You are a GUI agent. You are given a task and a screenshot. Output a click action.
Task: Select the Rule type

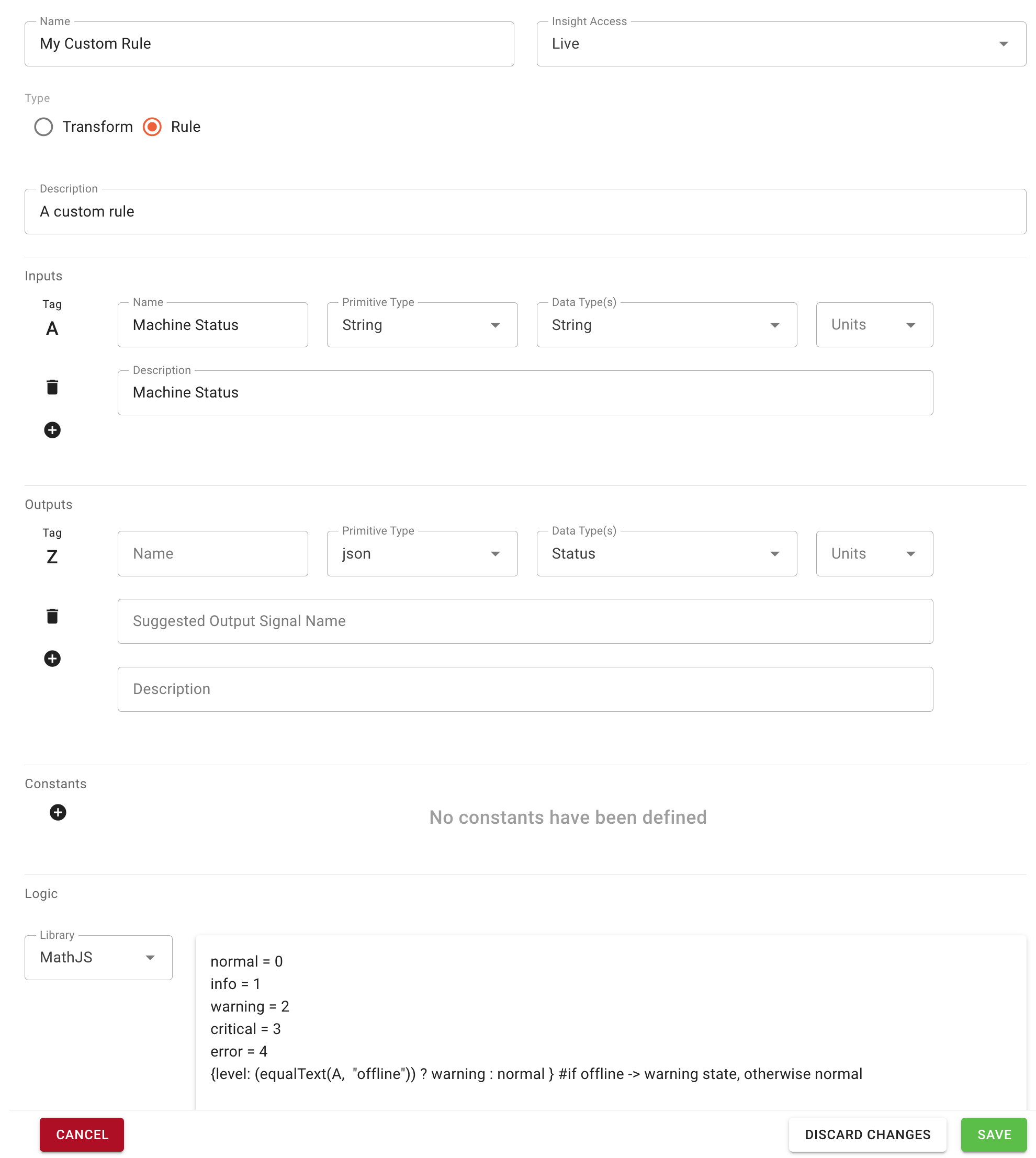[152, 127]
